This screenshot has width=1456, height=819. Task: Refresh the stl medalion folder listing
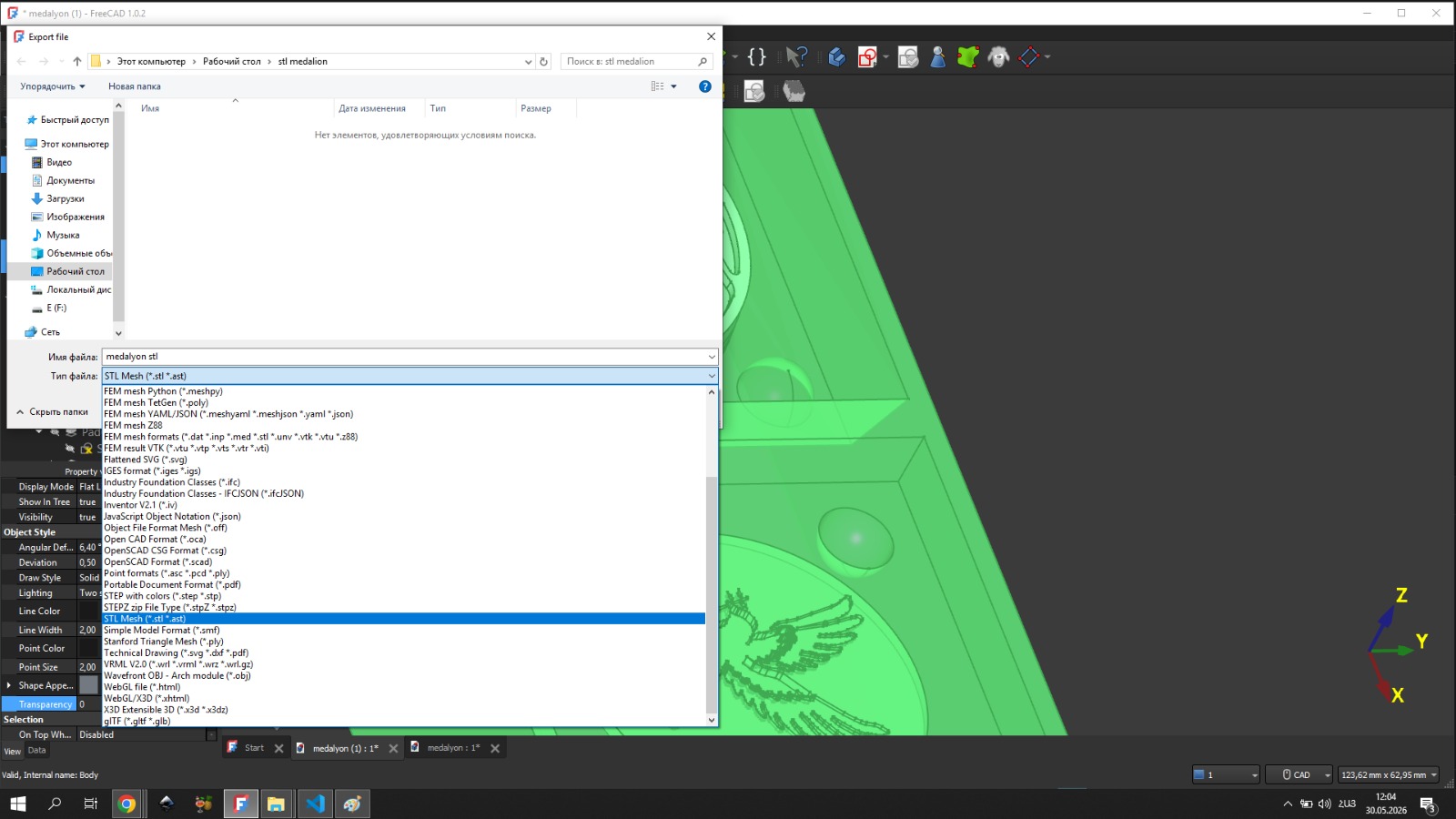(544, 61)
